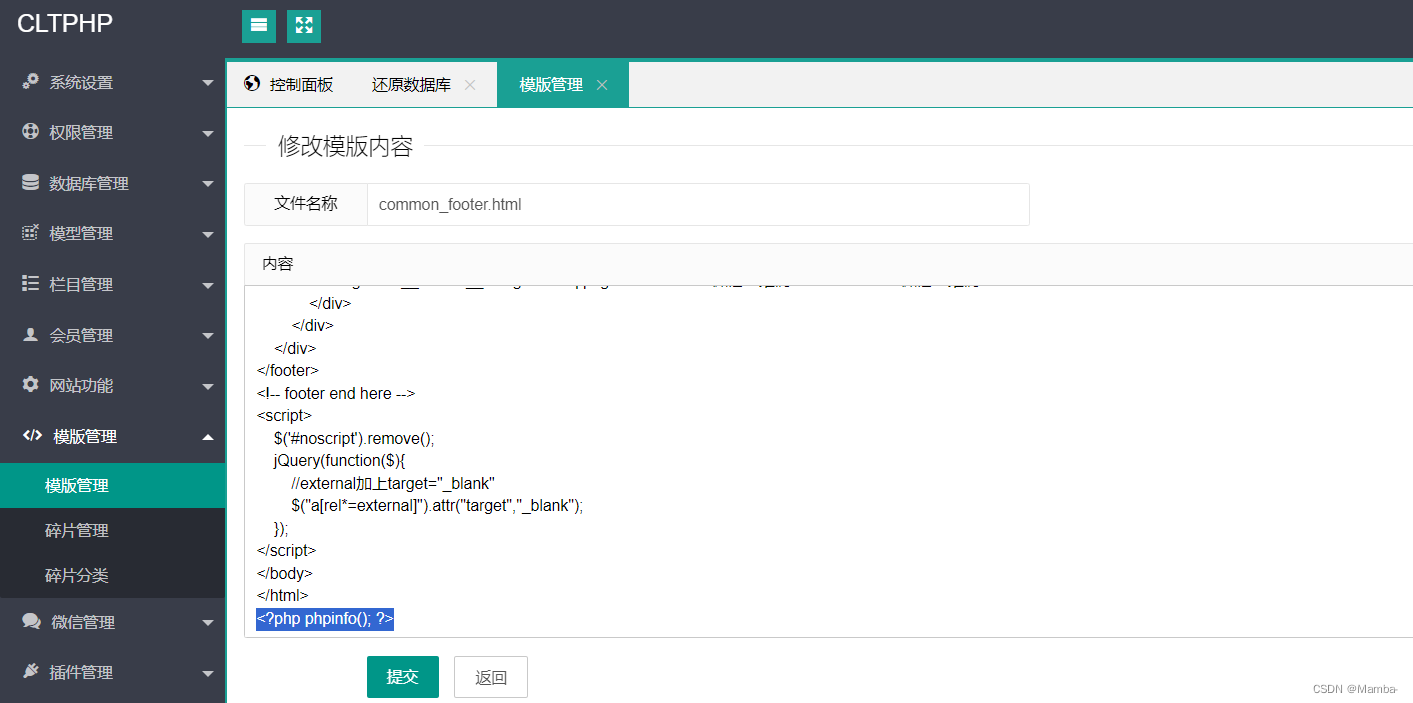The width and height of the screenshot is (1413, 703).
Task: Expand the 插件管理 menu arrow
Action: tap(208, 673)
